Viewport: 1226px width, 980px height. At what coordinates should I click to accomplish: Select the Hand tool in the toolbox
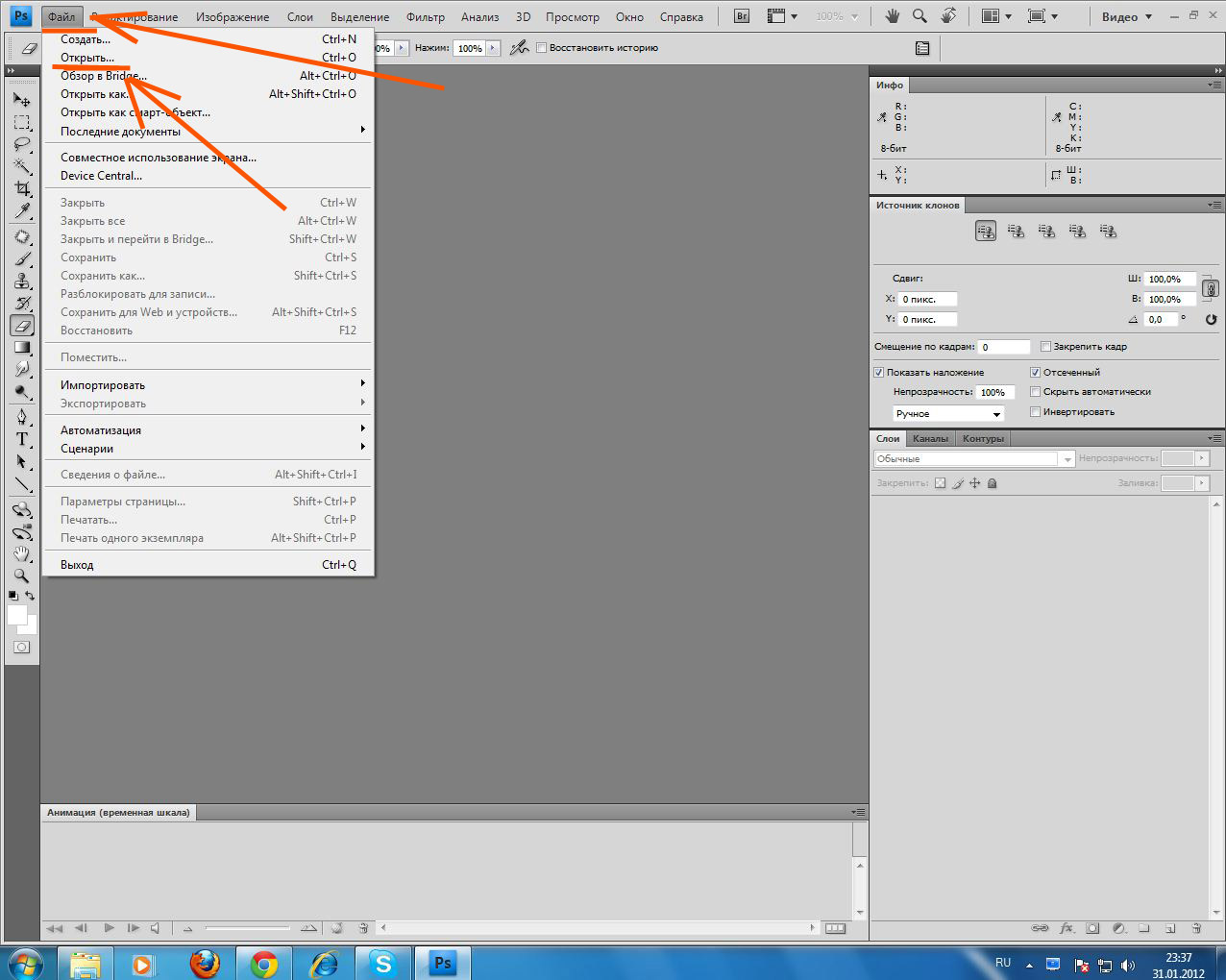(22, 554)
